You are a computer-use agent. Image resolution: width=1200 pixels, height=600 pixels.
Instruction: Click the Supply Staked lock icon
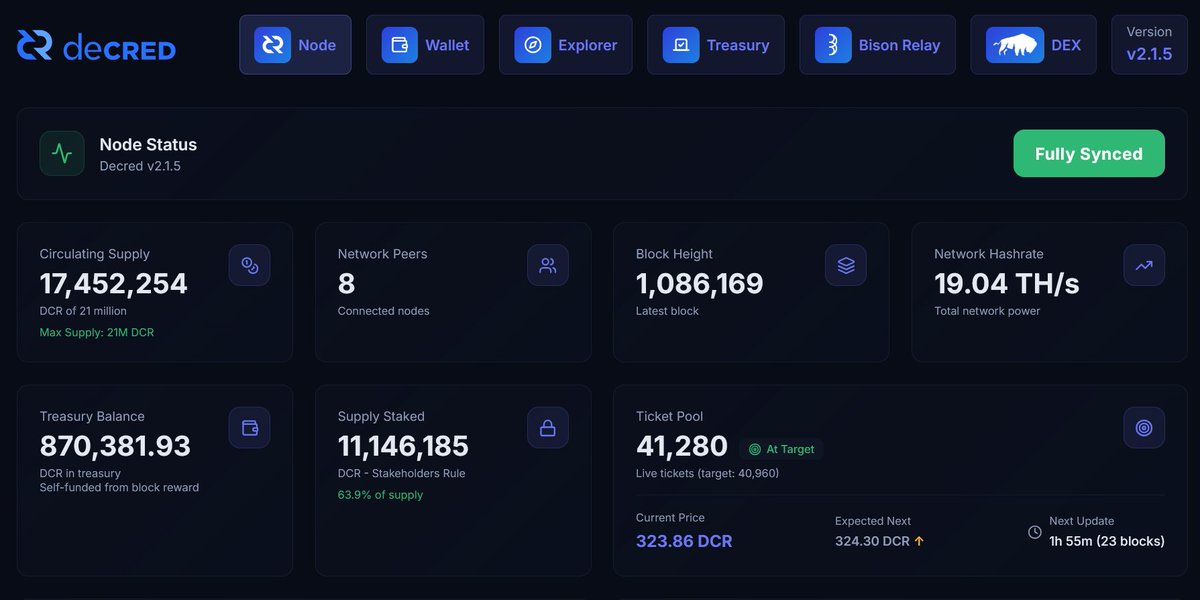548,427
